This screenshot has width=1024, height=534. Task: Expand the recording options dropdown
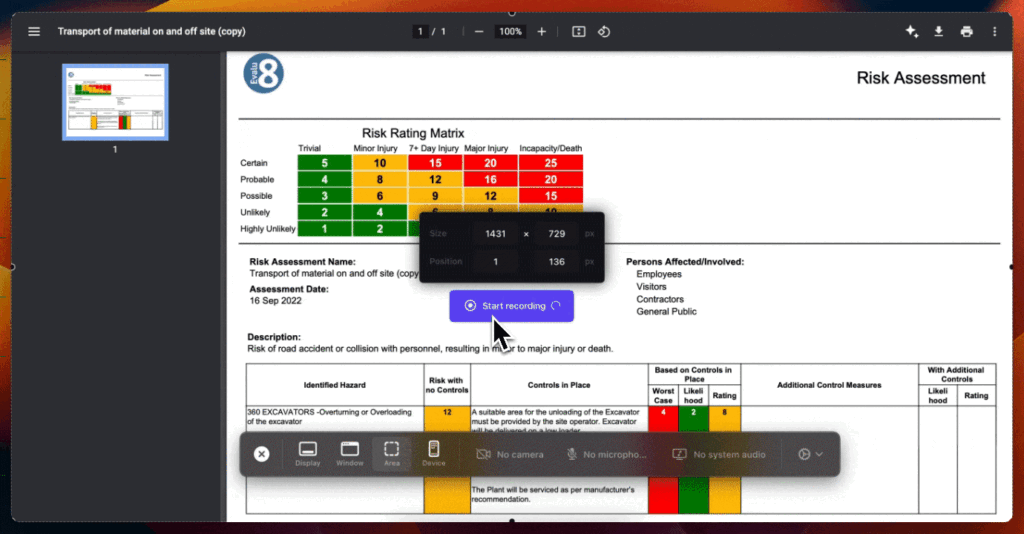810,454
